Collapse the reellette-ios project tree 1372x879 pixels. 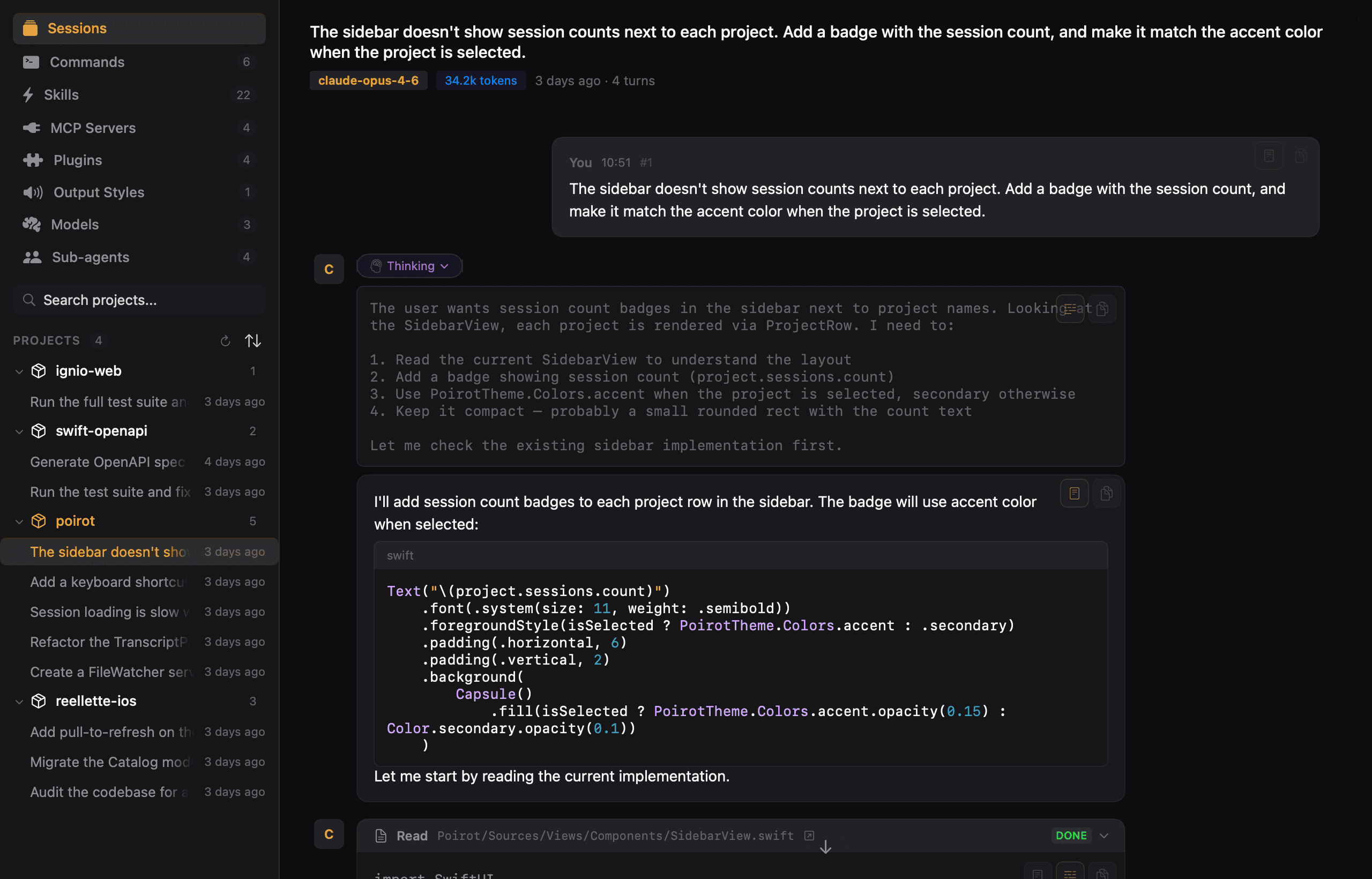(x=19, y=702)
